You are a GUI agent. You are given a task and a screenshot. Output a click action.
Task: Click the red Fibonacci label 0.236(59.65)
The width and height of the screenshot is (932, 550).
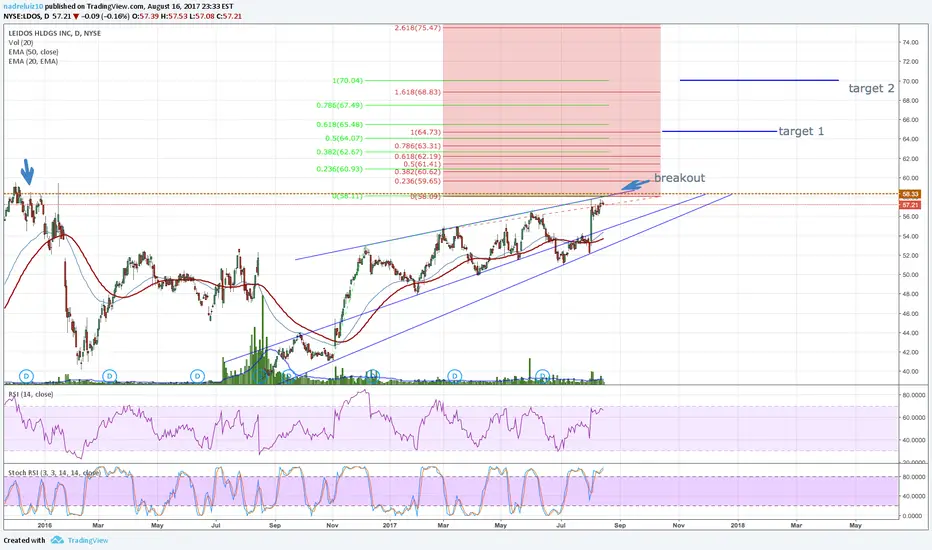coord(418,181)
